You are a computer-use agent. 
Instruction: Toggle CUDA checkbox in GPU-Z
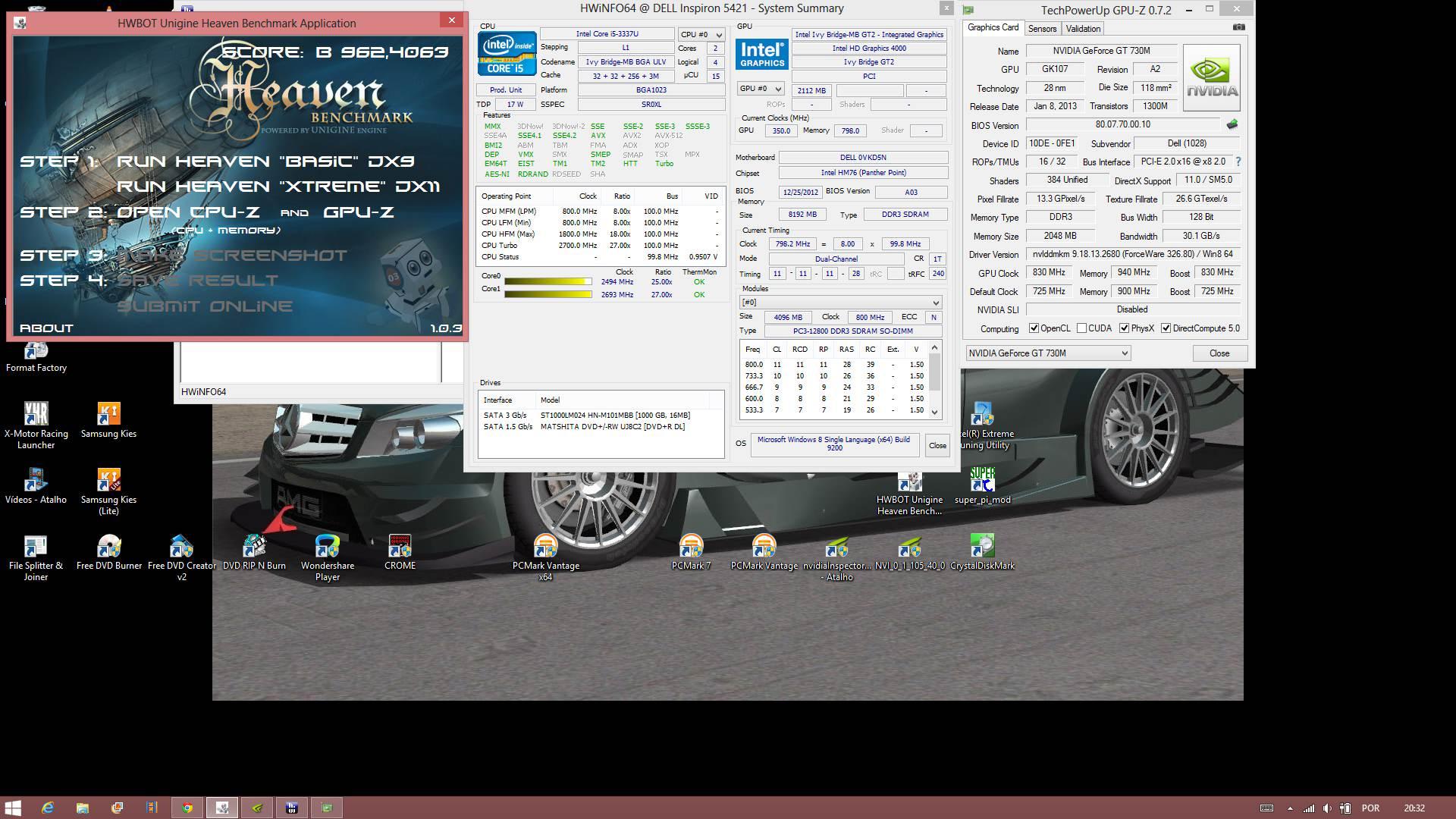click(x=1081, y=328)
